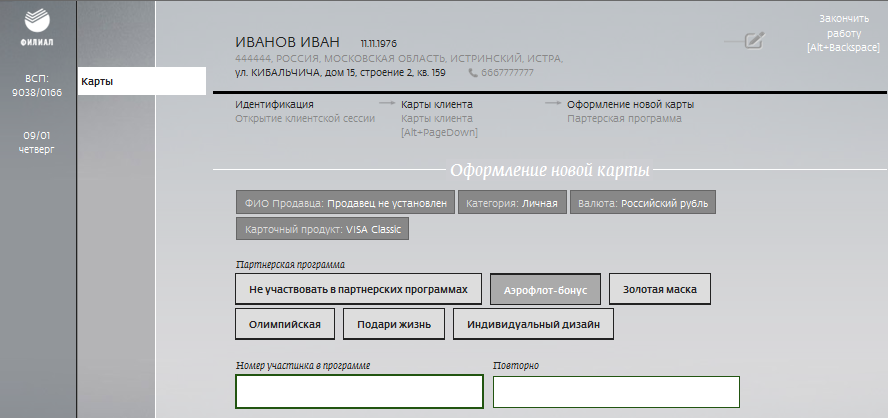888x418 pixels.
Task: Click the birth date 11.11.1976
Action: [378, 43]
